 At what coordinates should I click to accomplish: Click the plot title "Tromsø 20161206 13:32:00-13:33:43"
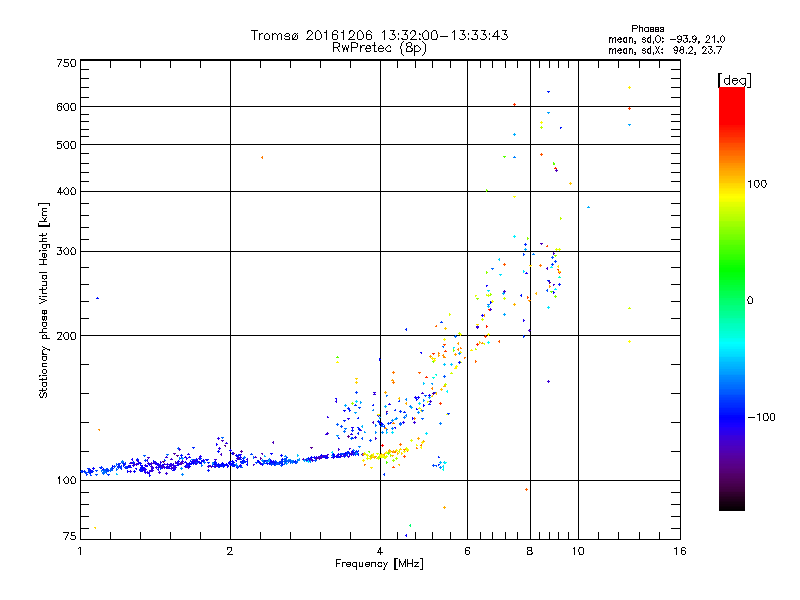click(379, 35)
